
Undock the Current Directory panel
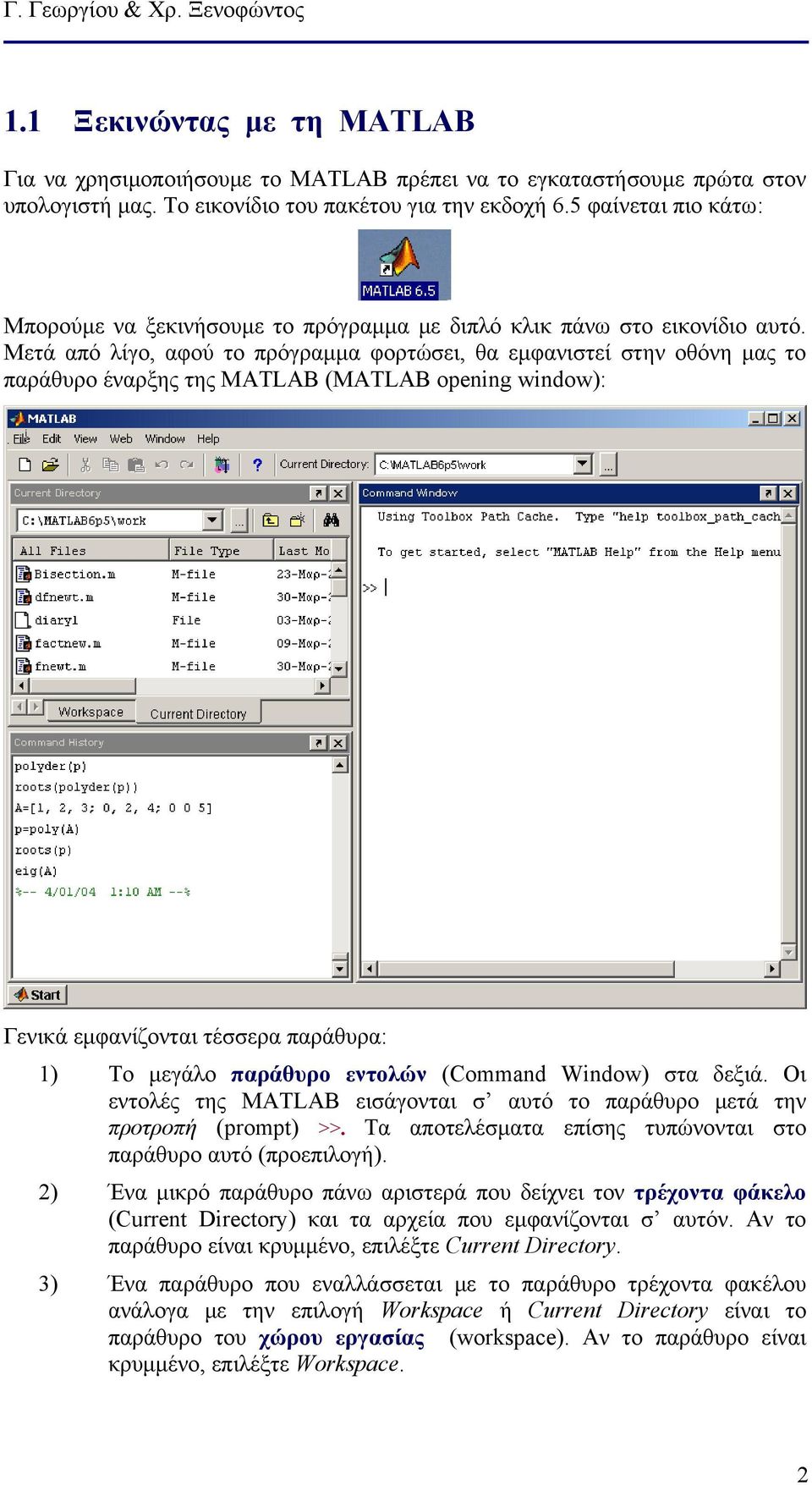click(x=318, y=492)
